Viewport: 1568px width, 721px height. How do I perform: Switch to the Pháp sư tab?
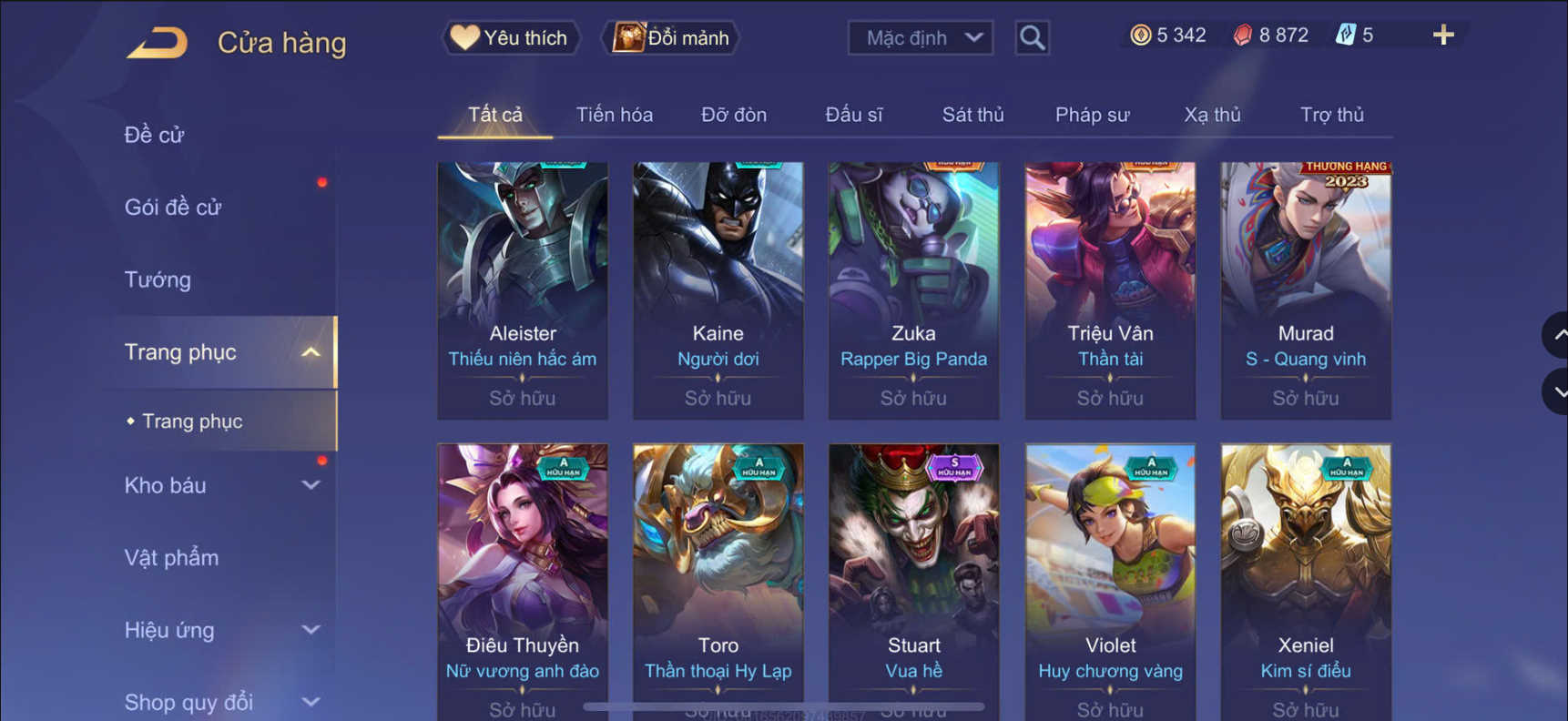pyautogui.click(x=1092, y=115)
